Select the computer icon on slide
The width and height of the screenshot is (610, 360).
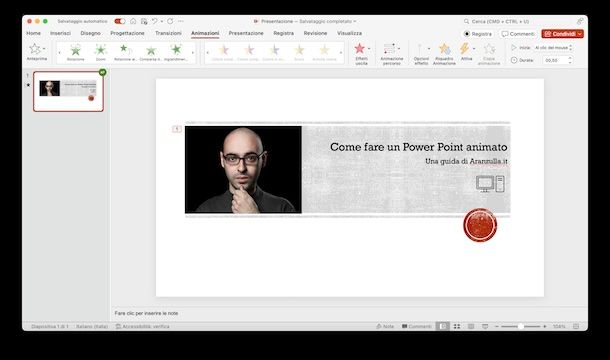pos(490,184)
